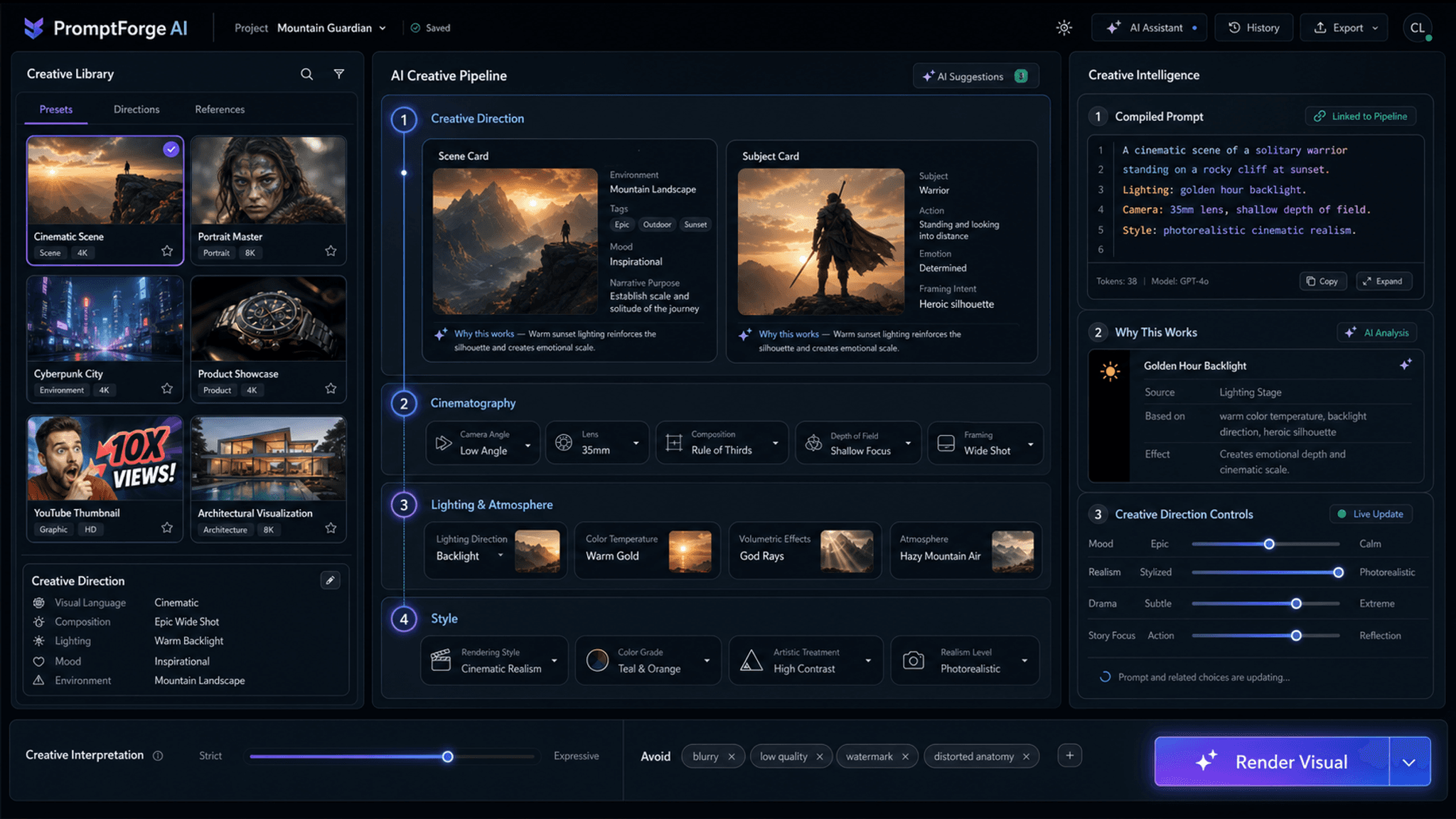
Task: Adjust the Creative Interpretation slider handle
Action: tap(448, 756)
